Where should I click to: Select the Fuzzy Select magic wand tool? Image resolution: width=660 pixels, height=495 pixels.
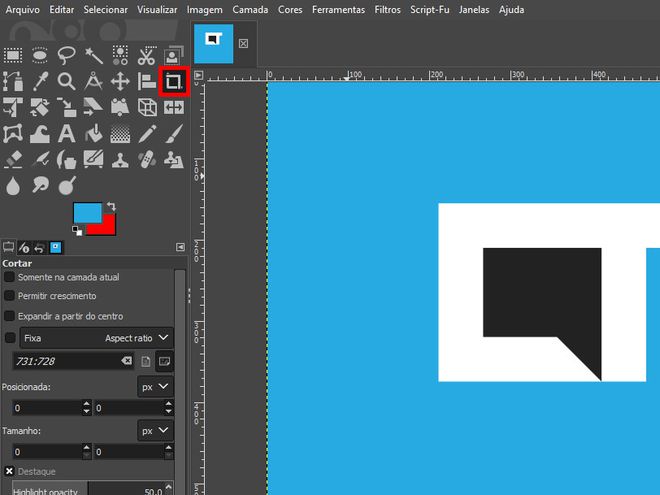coord(93,55)
